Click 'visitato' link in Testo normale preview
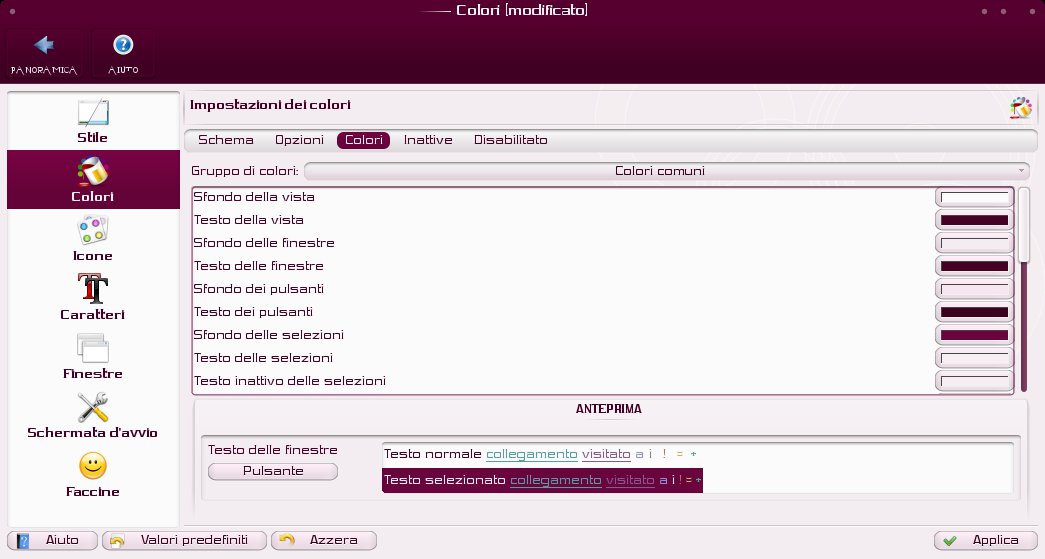1045x559 pixels. point(606,454)
